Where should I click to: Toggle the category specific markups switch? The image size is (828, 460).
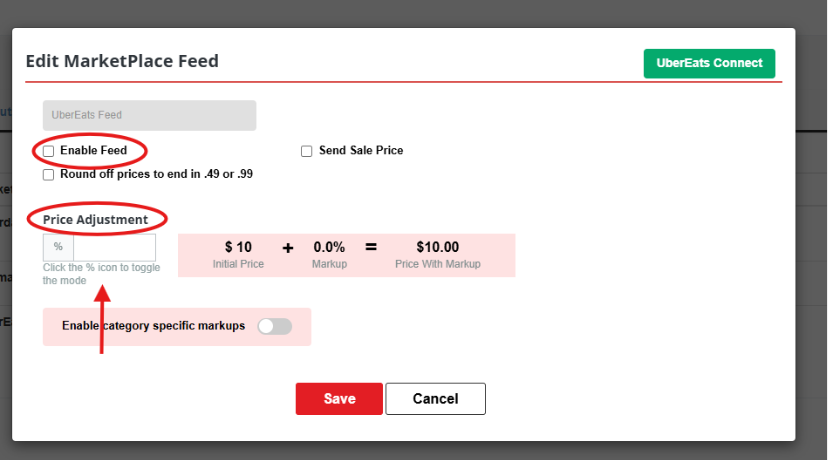pos(275,326)
